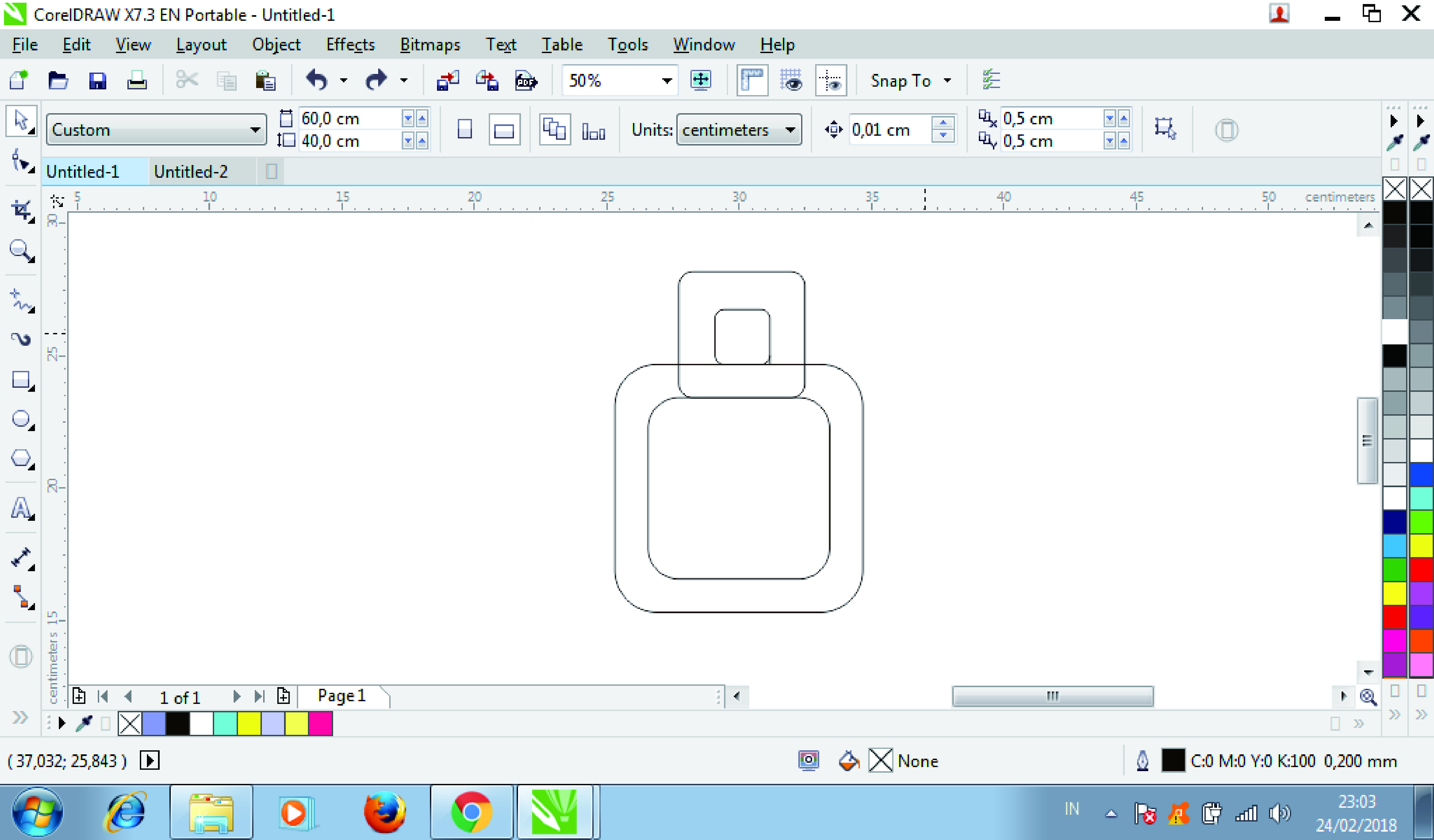Viewport: 1434px width, 840px height.
Task: Select the Ellipse tool
Action: click(x=21, y=419)
